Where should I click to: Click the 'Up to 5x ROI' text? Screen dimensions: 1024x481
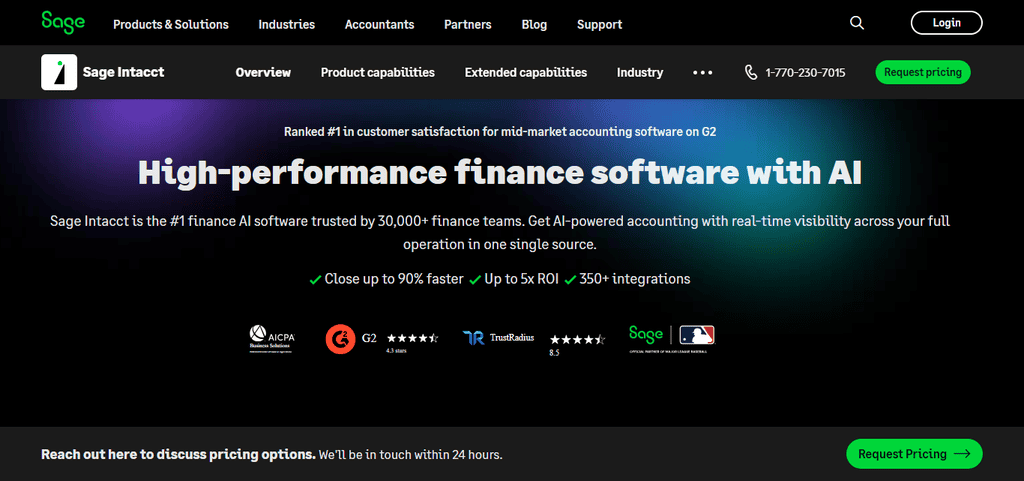[521, 279]
